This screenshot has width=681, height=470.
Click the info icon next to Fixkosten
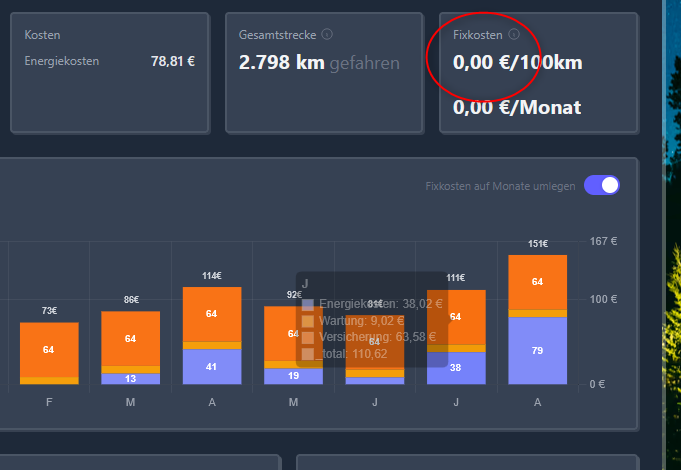(x=514, y=34)
